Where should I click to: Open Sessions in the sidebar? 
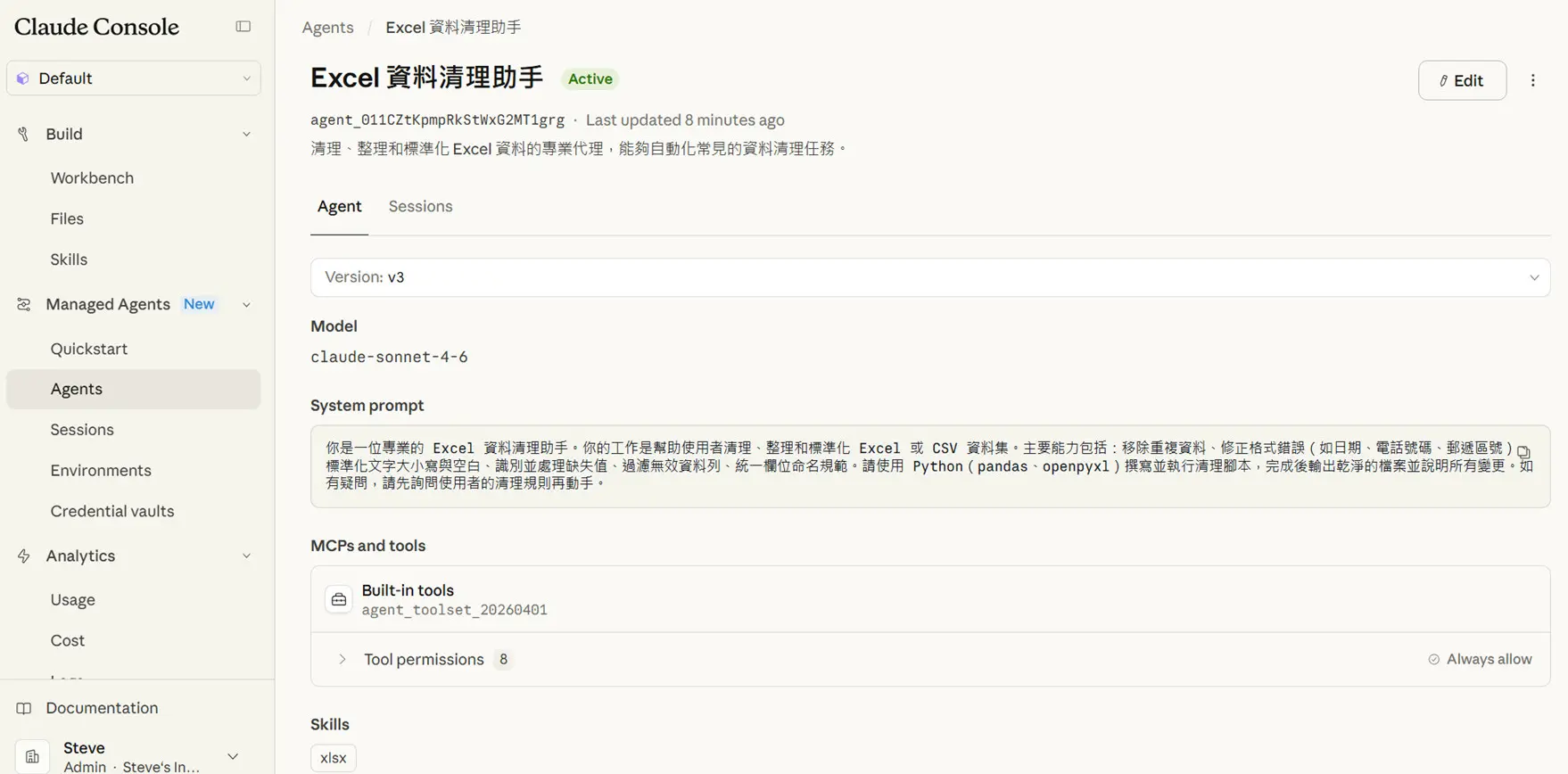pos(82,430)
